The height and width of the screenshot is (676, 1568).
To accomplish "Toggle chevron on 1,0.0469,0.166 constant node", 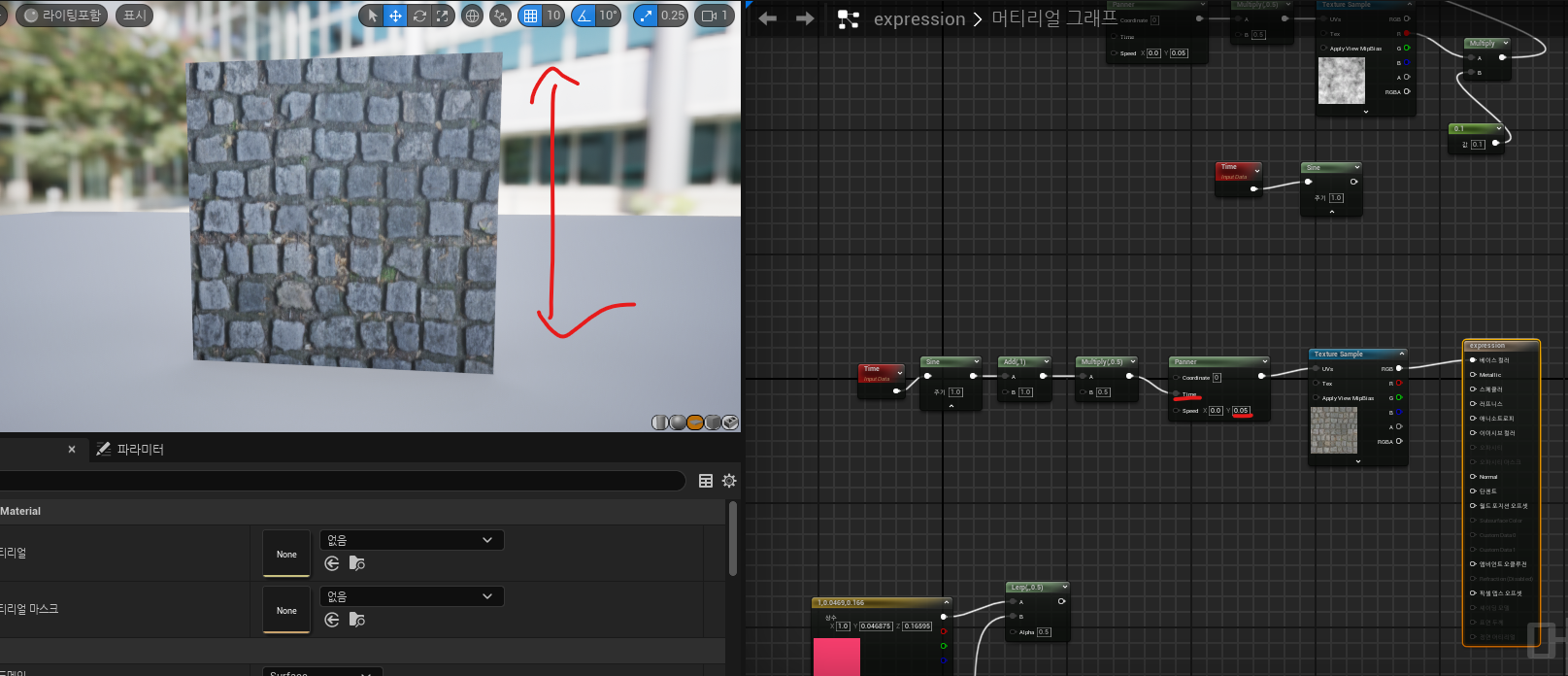I will click(x=946, y=602).
